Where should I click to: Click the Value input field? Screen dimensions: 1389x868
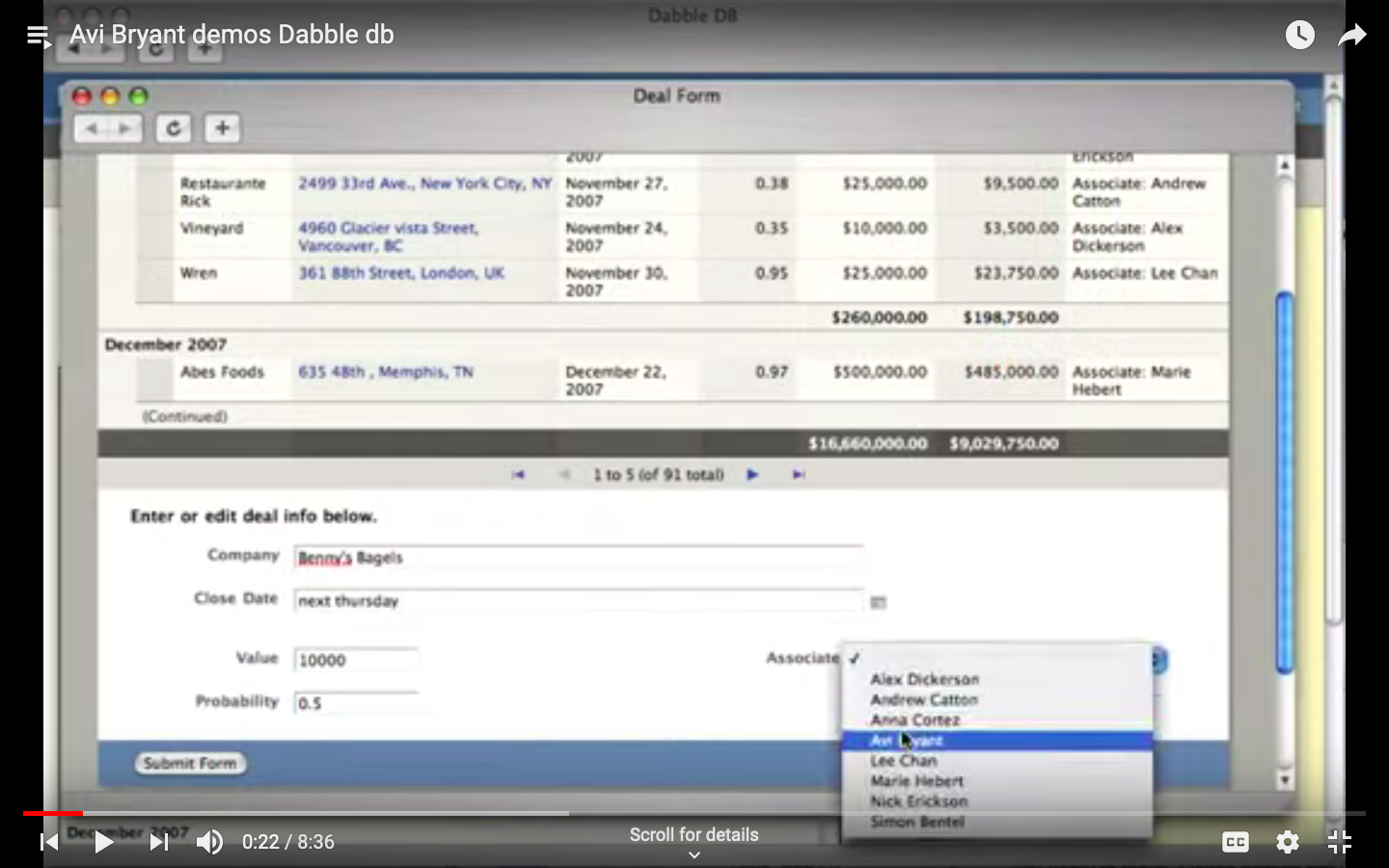[356, 660]
